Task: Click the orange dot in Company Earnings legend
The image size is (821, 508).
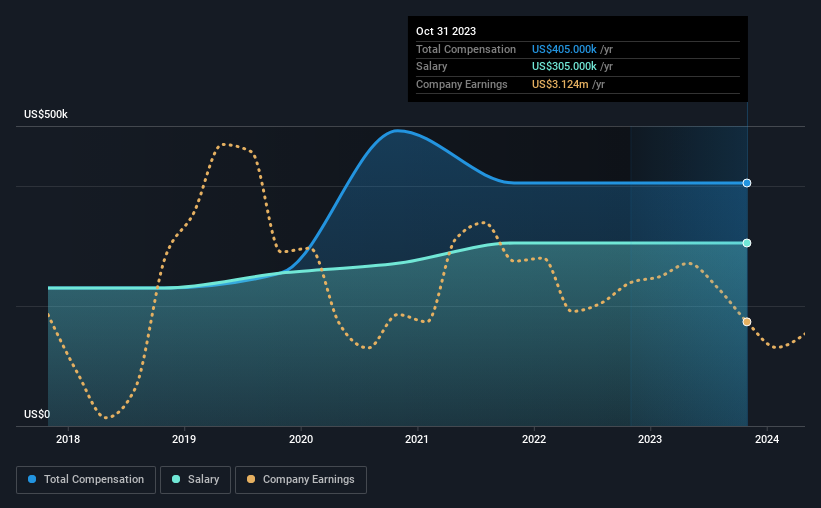Action: [x=251, y=479]
